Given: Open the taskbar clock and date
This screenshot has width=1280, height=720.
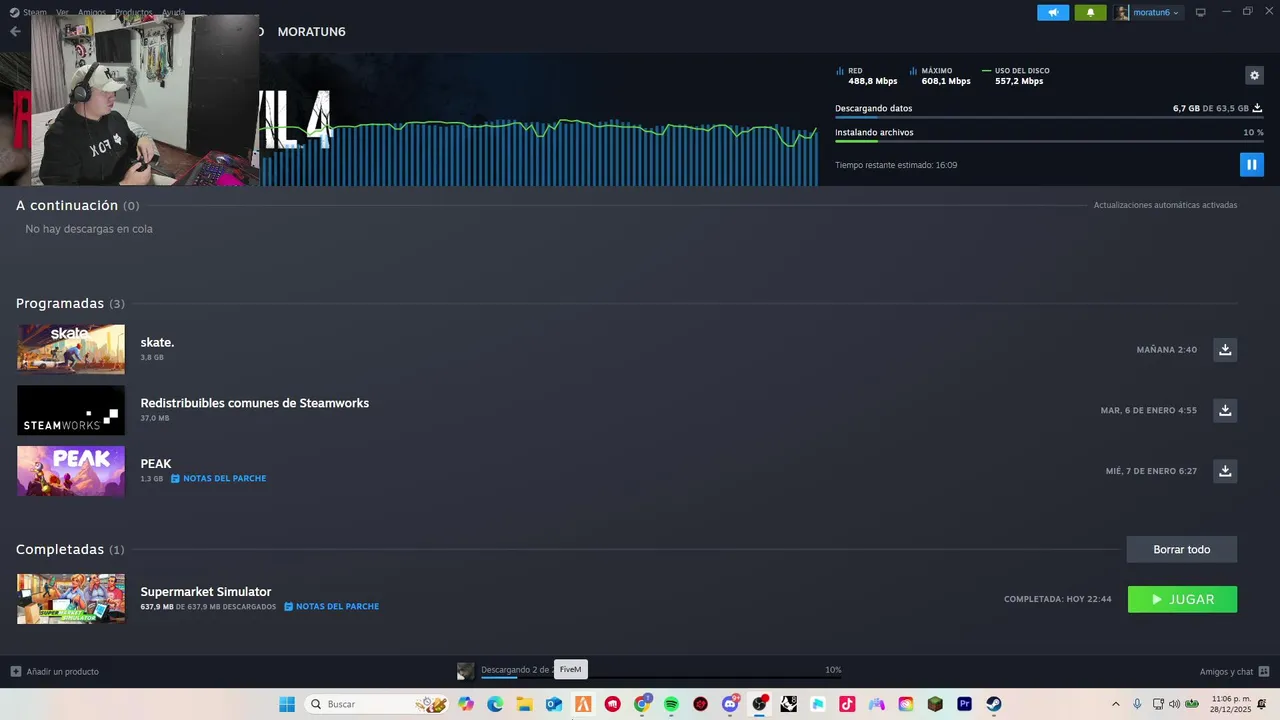Looking at the screenshot, I should point(1231,704).
